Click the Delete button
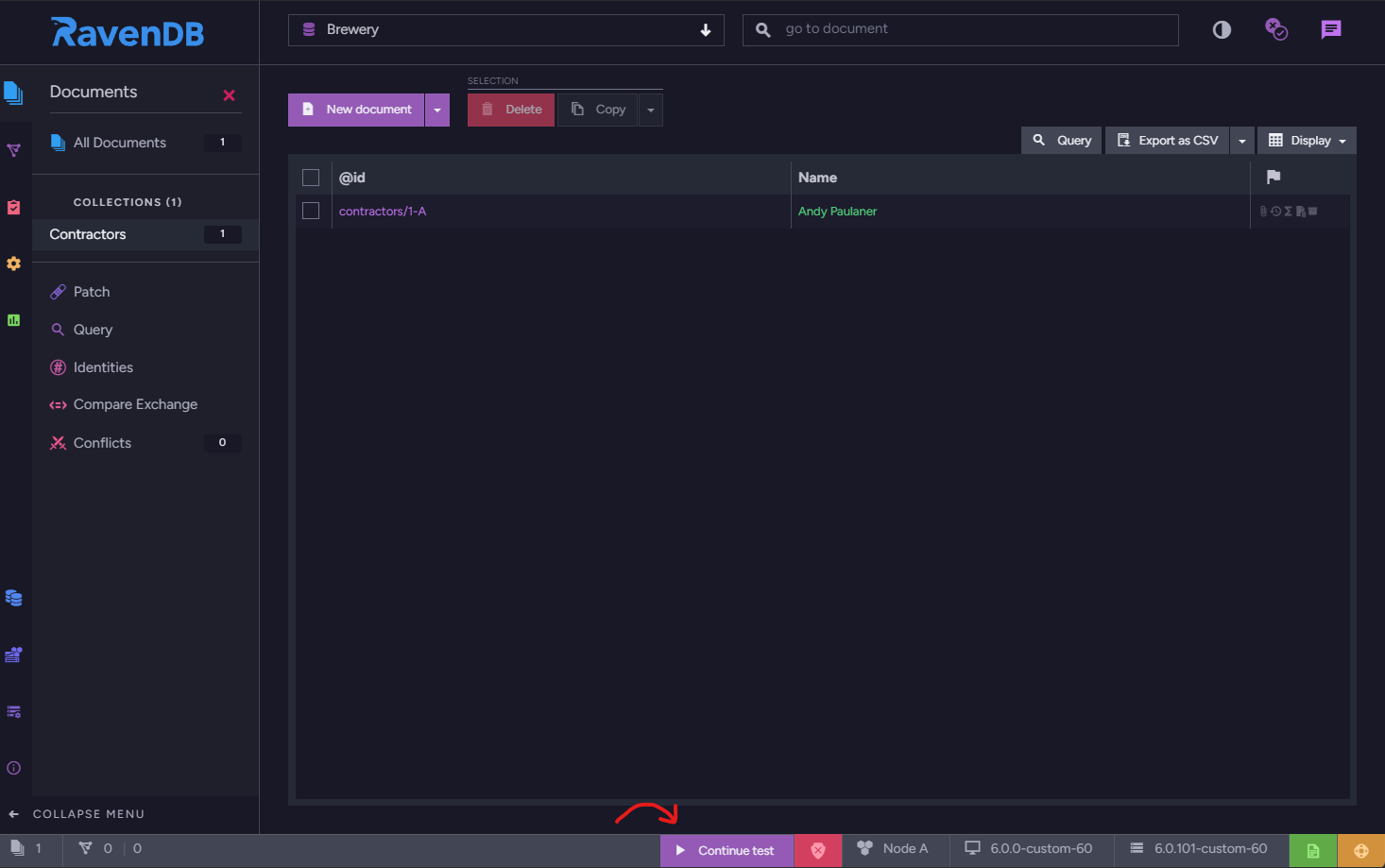 pyautogui.click(x=511, y=110)
